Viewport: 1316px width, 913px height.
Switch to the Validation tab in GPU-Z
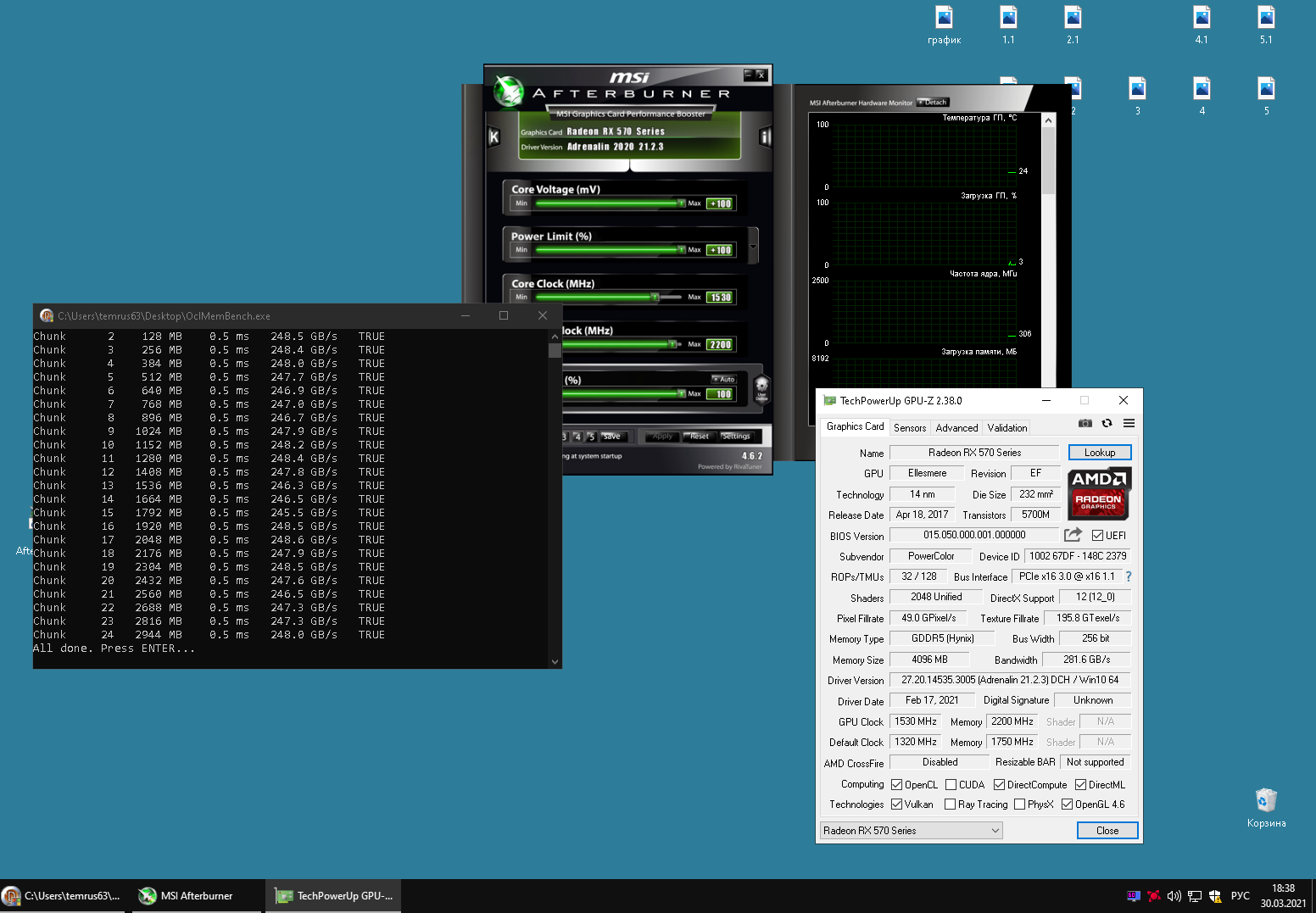coord(1007,428)
